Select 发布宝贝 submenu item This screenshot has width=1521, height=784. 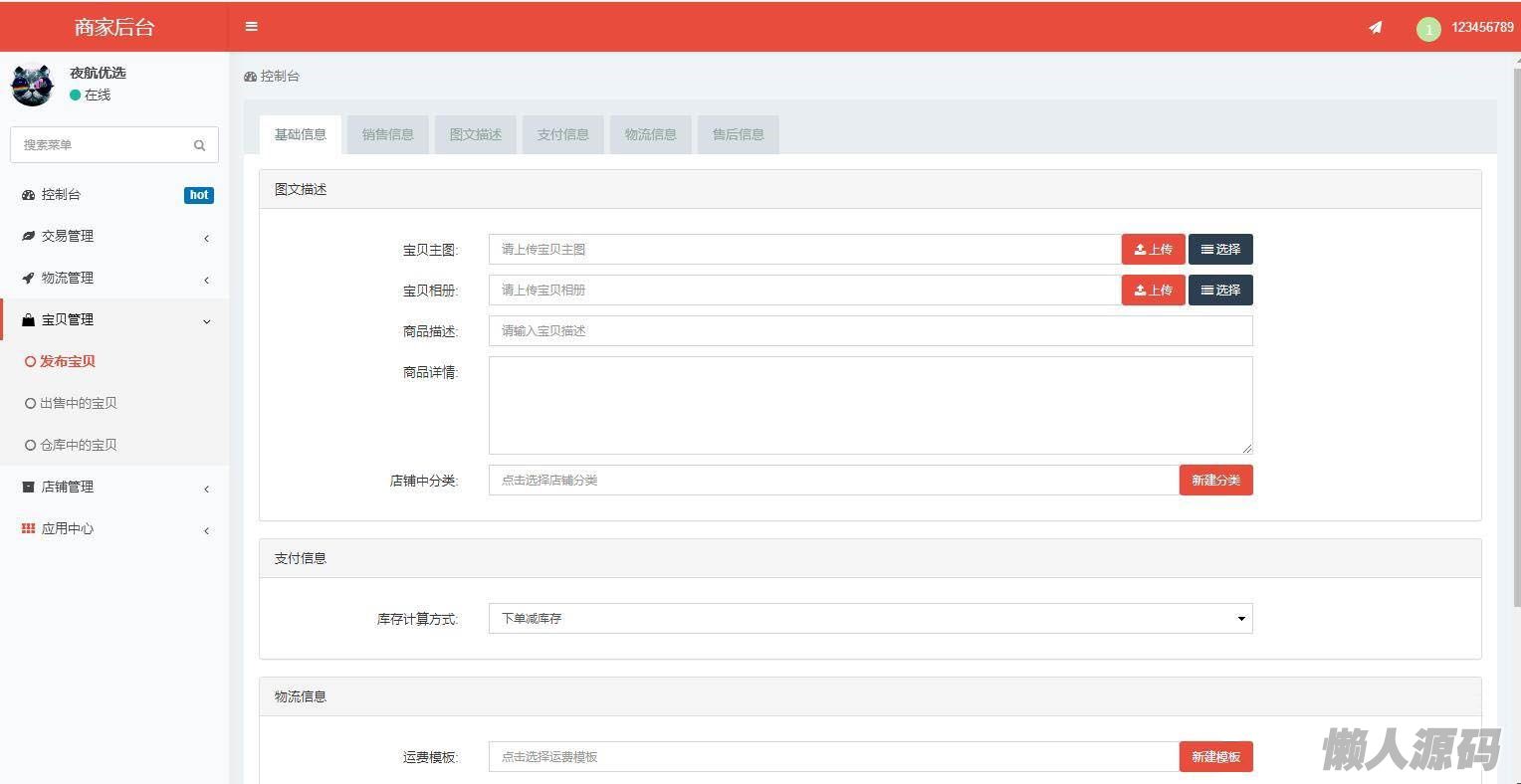67,362
